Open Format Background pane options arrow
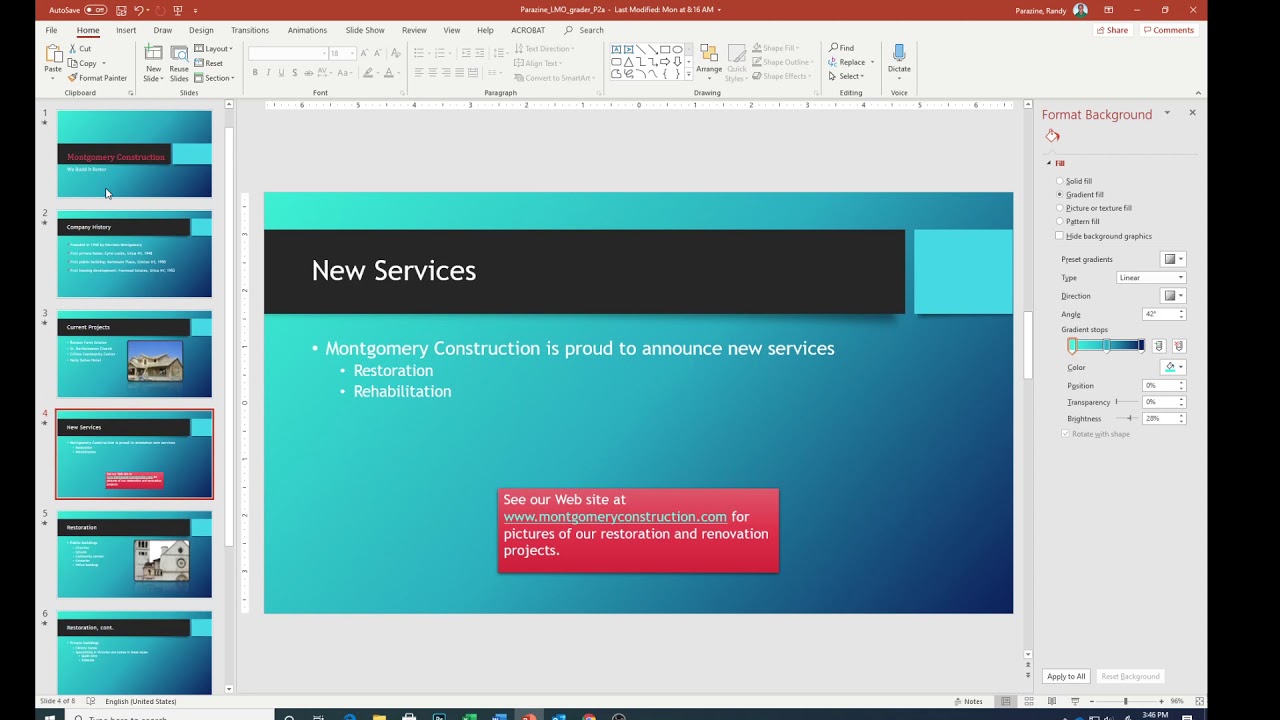Viewport: 1280px width, 720px height. click(x=1167, y=113)
